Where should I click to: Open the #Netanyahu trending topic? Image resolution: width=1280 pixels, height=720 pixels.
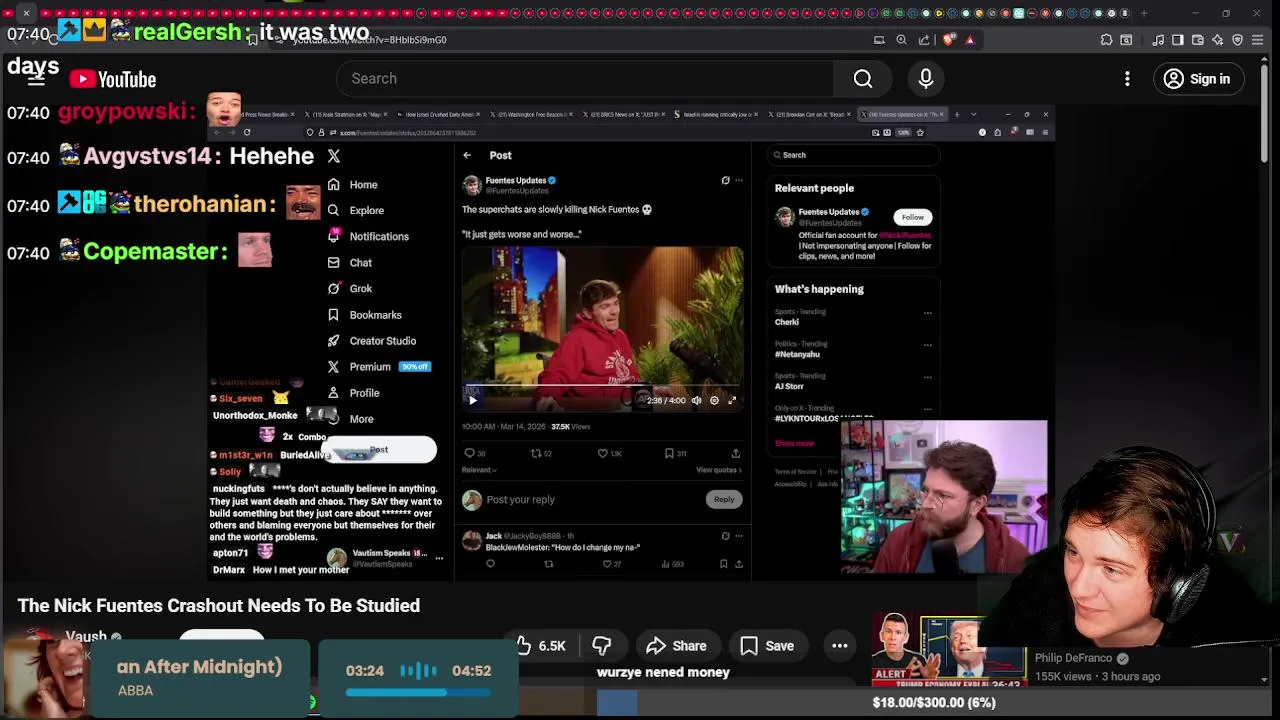tap(797, 354)
